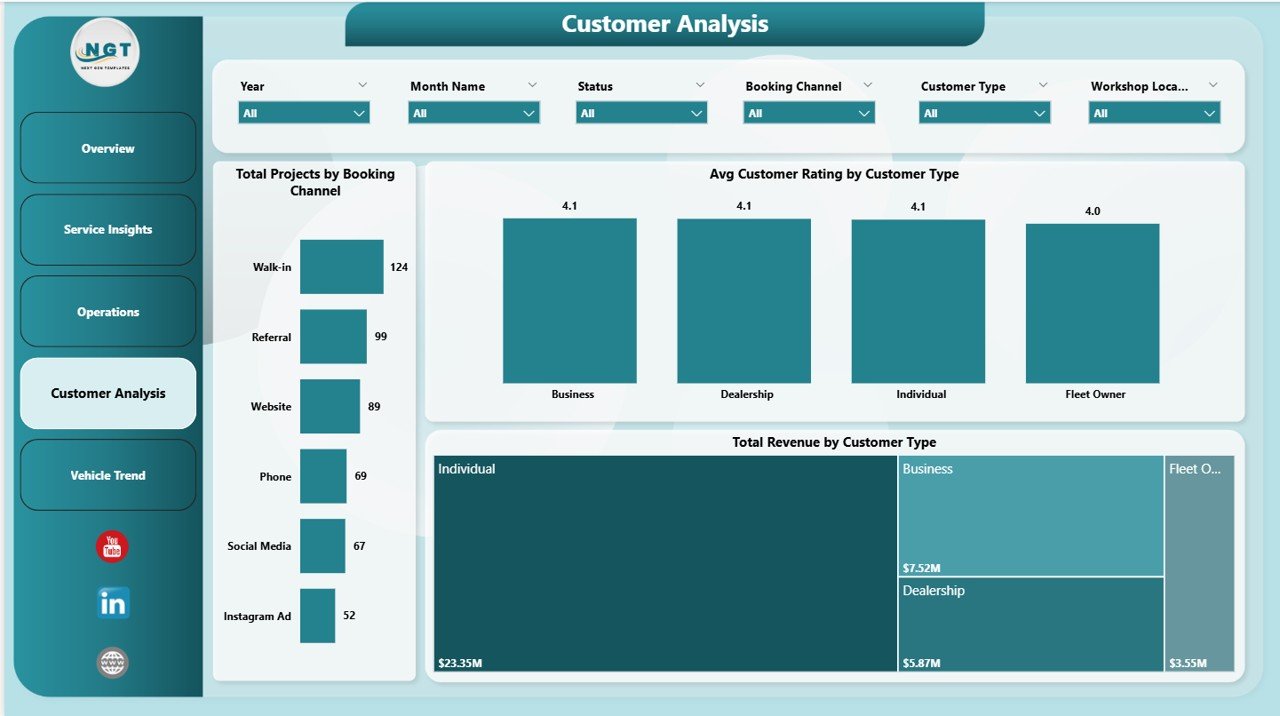Open the Workshop Location slicer dropdown
This screenshot has width=1280, height=716.
(1155, 113)
